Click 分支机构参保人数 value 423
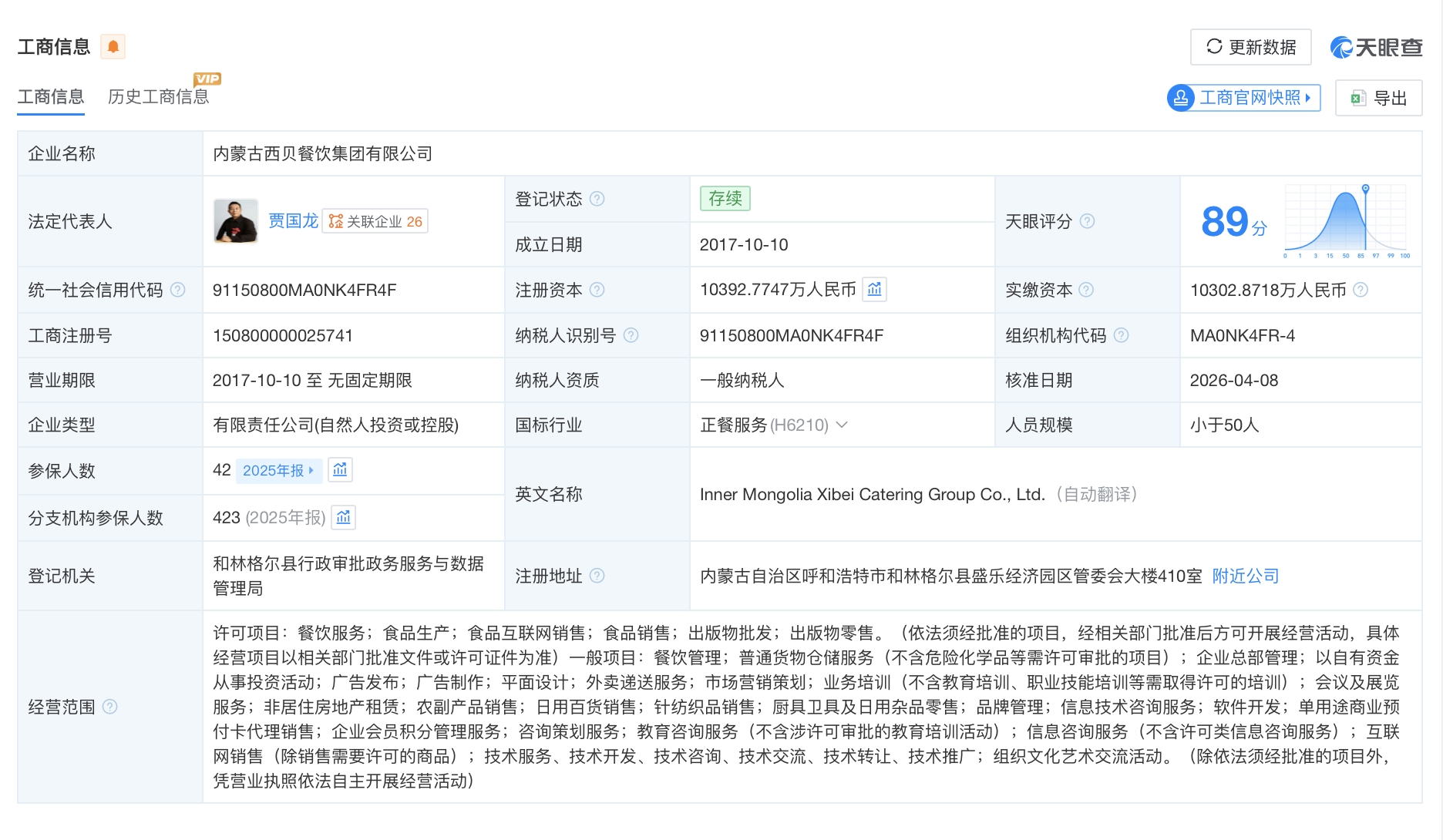 tap(227, 517)
